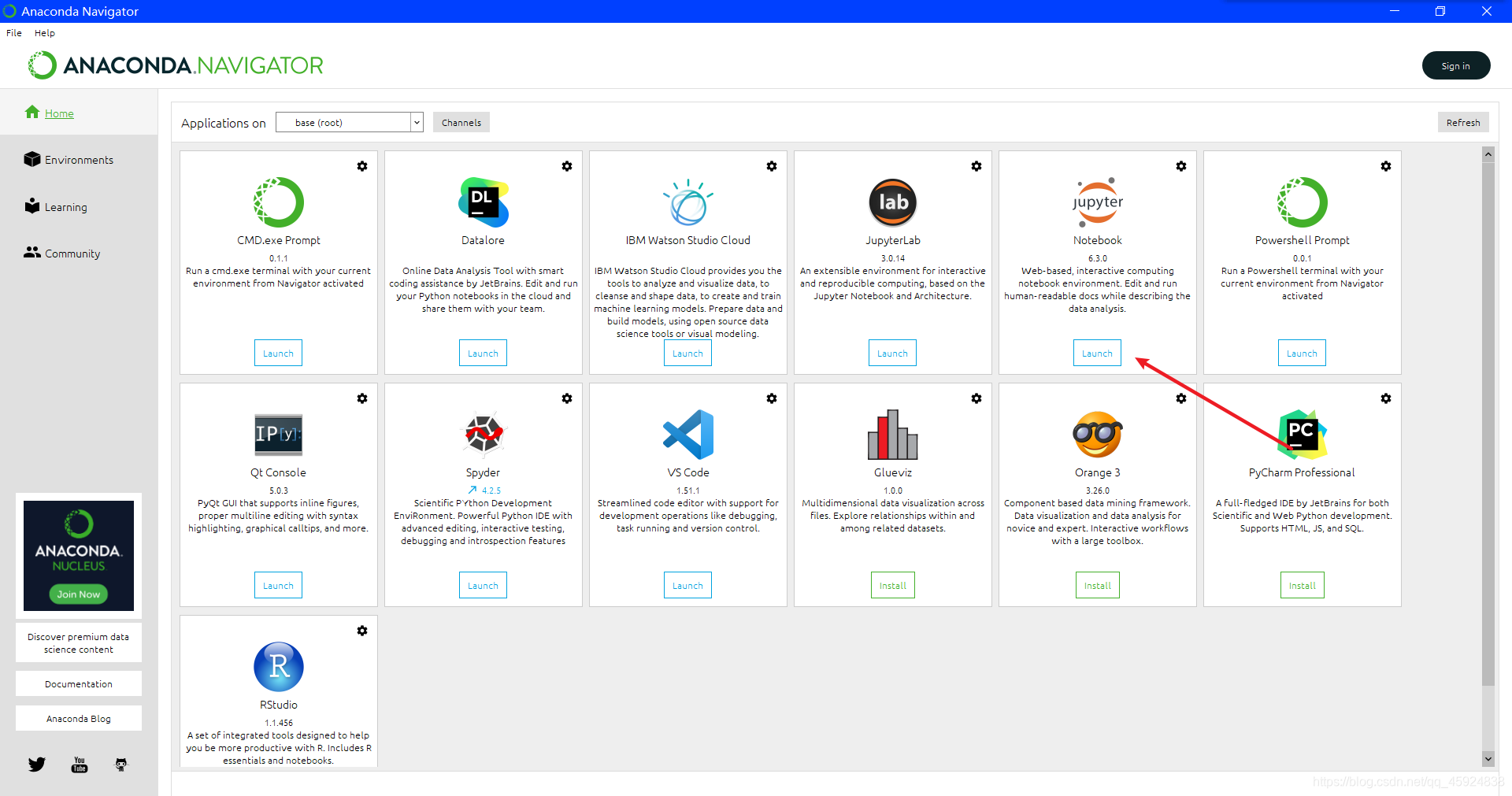The image size is (1512, 796).
Task: Open the File menu
Action: point(14,33)
